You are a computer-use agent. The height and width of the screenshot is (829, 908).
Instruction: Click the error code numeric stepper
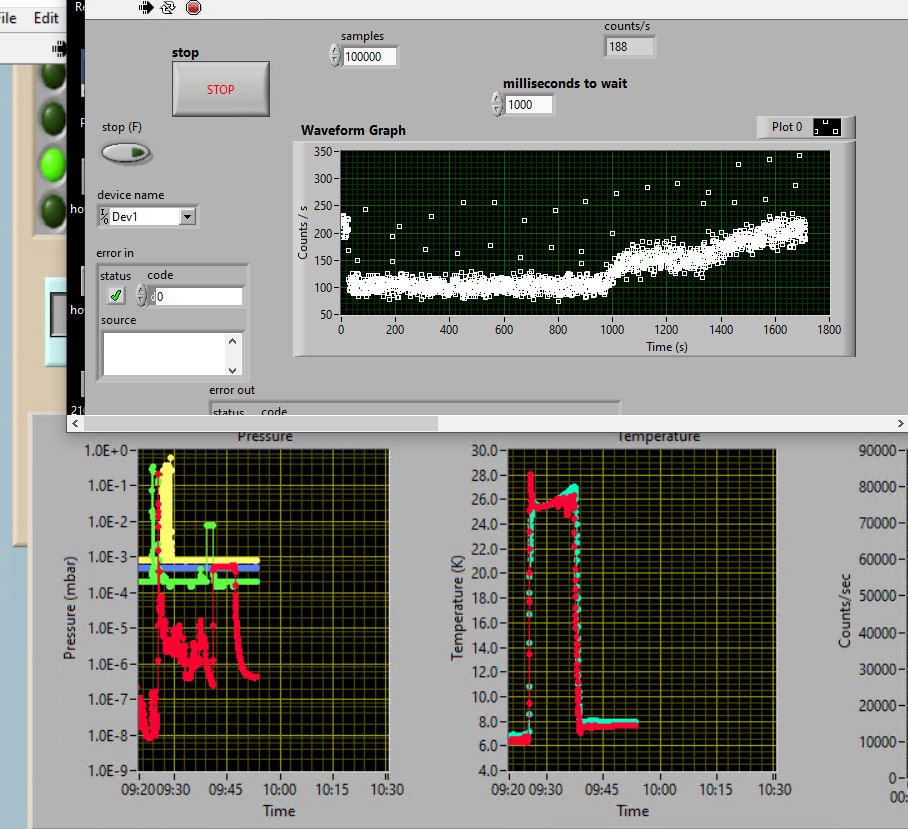click(x=142, y=295)
